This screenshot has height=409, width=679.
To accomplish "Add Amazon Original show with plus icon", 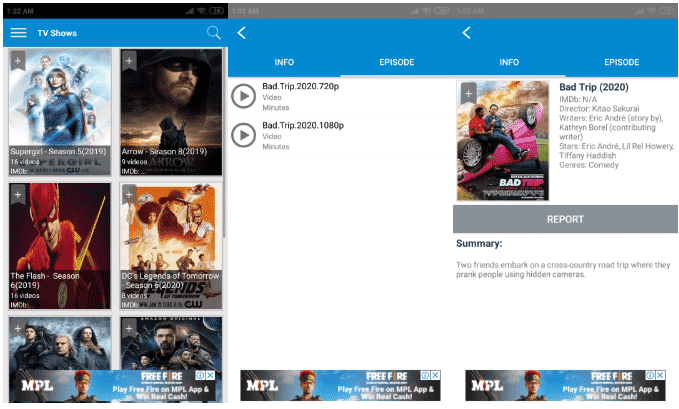I will tap(129, 328).
